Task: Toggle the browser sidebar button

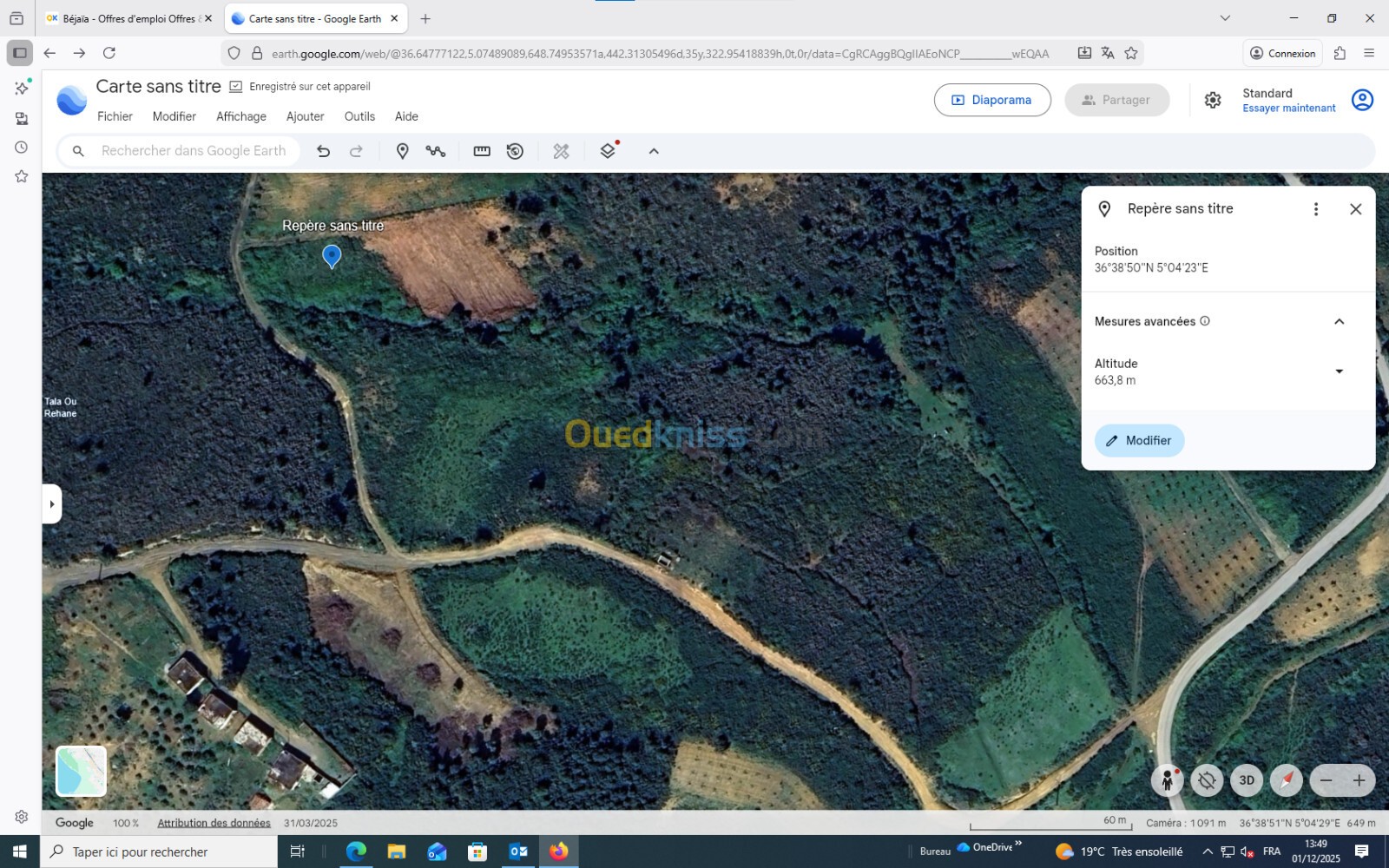Action: tap(20, 53)
